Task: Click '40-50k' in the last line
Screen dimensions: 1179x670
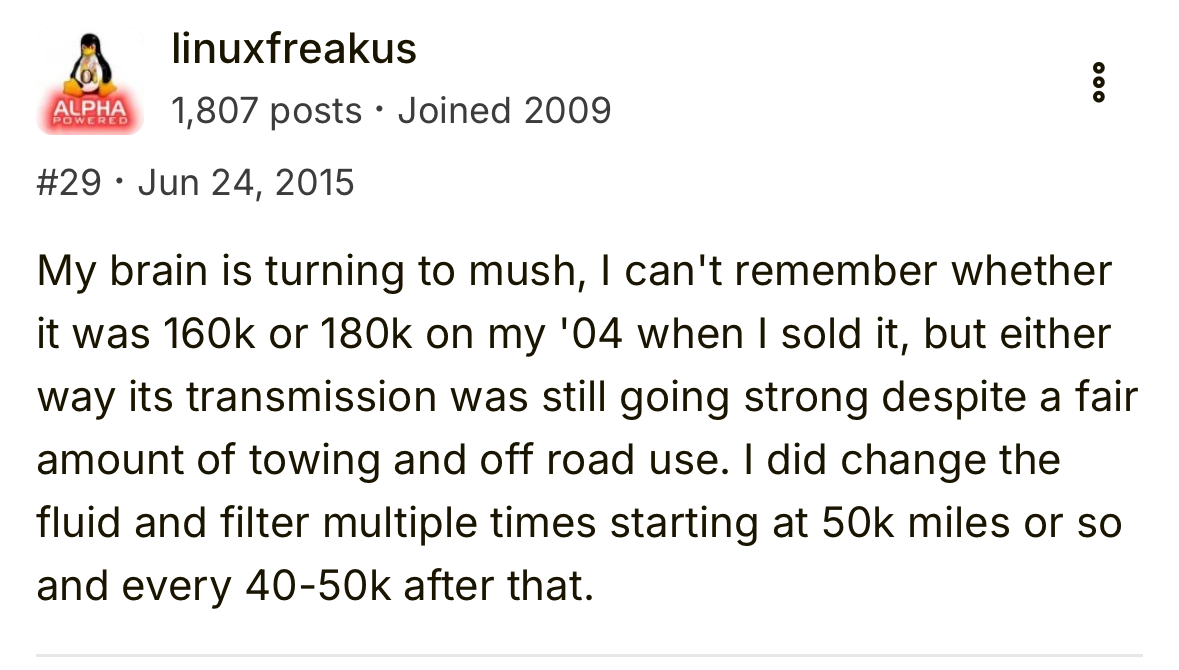Action: (x=318, y=586)
